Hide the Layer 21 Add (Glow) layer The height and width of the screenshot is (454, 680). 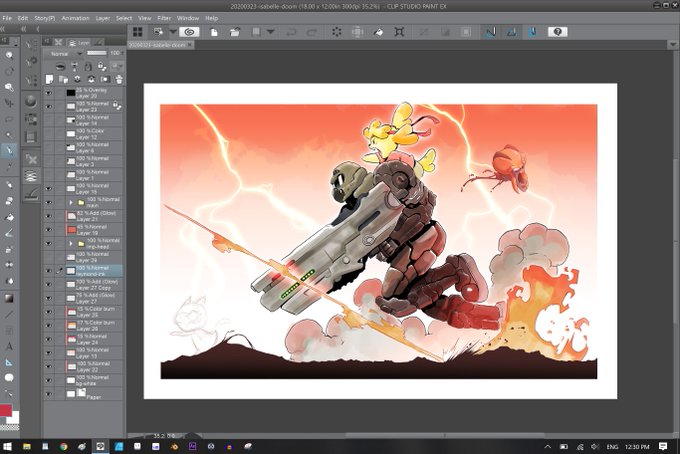click(x=49, y=216)
